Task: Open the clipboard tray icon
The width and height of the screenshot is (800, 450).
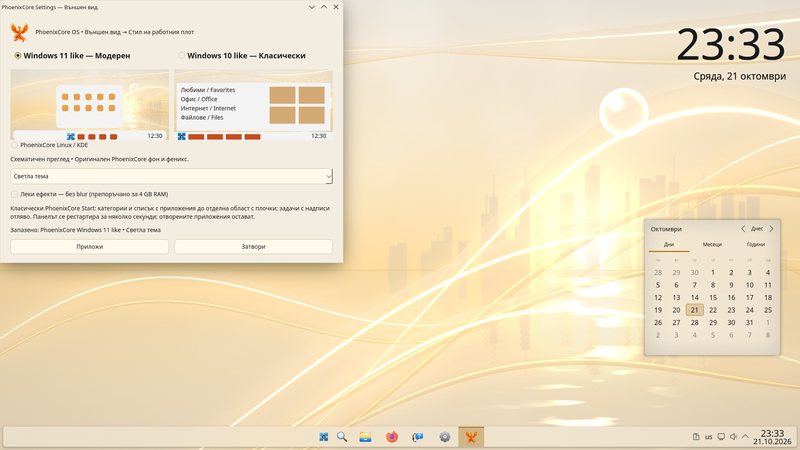Action: (696, 437)
